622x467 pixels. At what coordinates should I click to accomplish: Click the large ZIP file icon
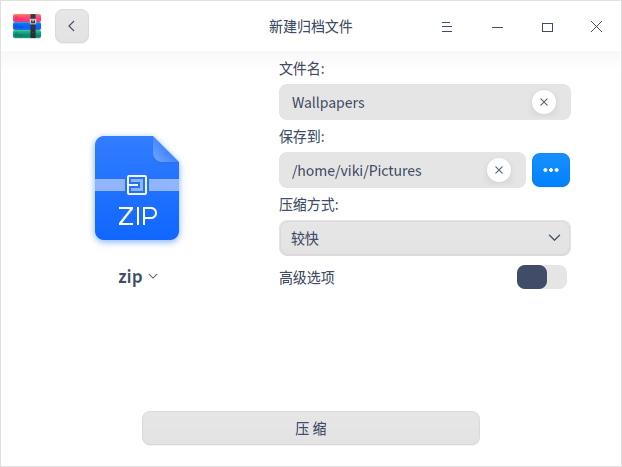pos(137,188)
